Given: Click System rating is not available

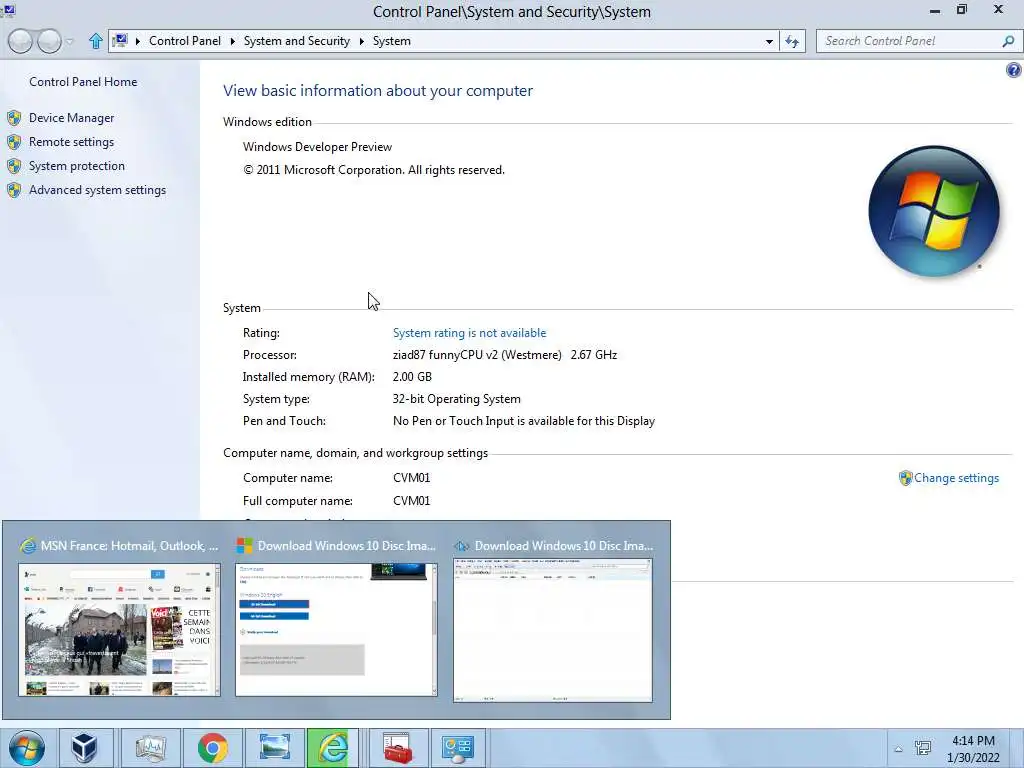Looking at the screenshot, I should coord(469,333).
